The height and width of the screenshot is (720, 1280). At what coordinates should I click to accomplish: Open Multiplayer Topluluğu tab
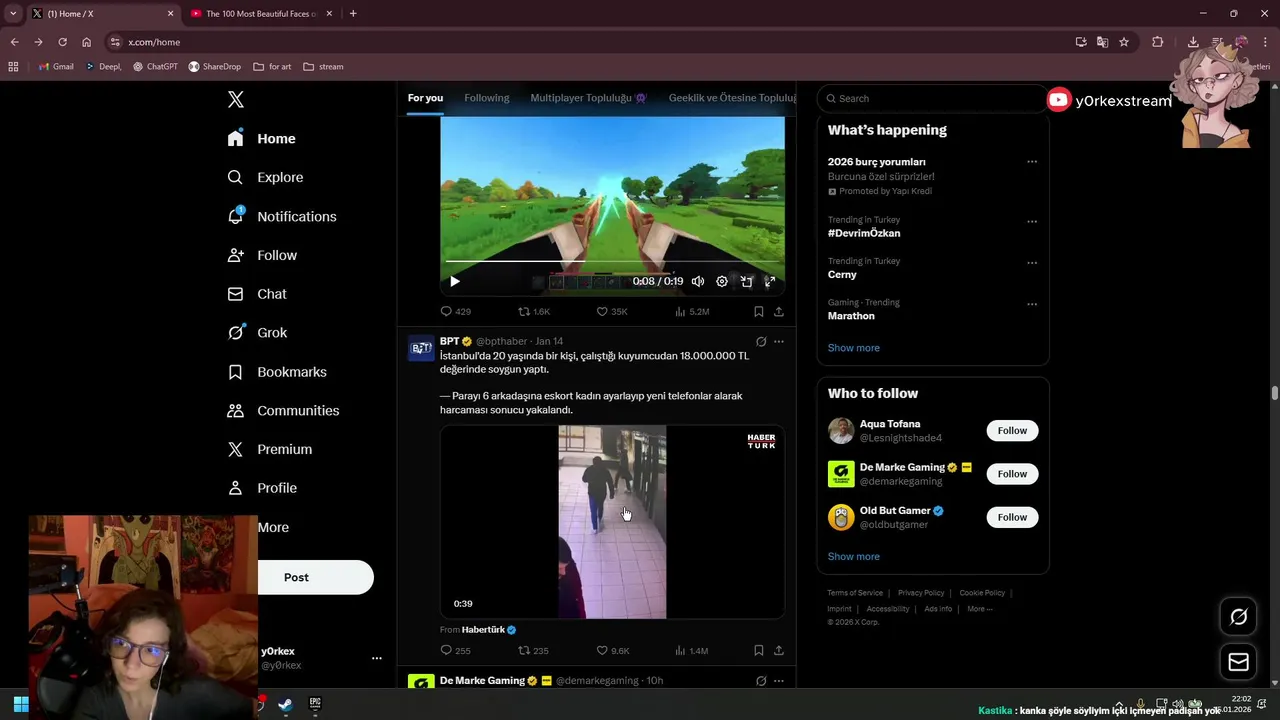589,98
